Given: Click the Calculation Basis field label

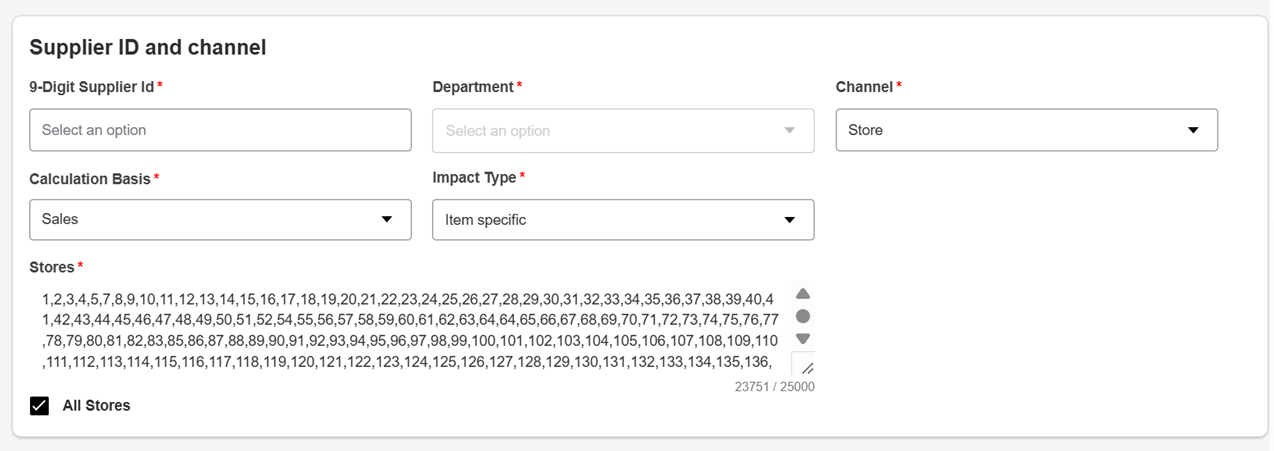Looking at the screenshot, I should 90,179.
